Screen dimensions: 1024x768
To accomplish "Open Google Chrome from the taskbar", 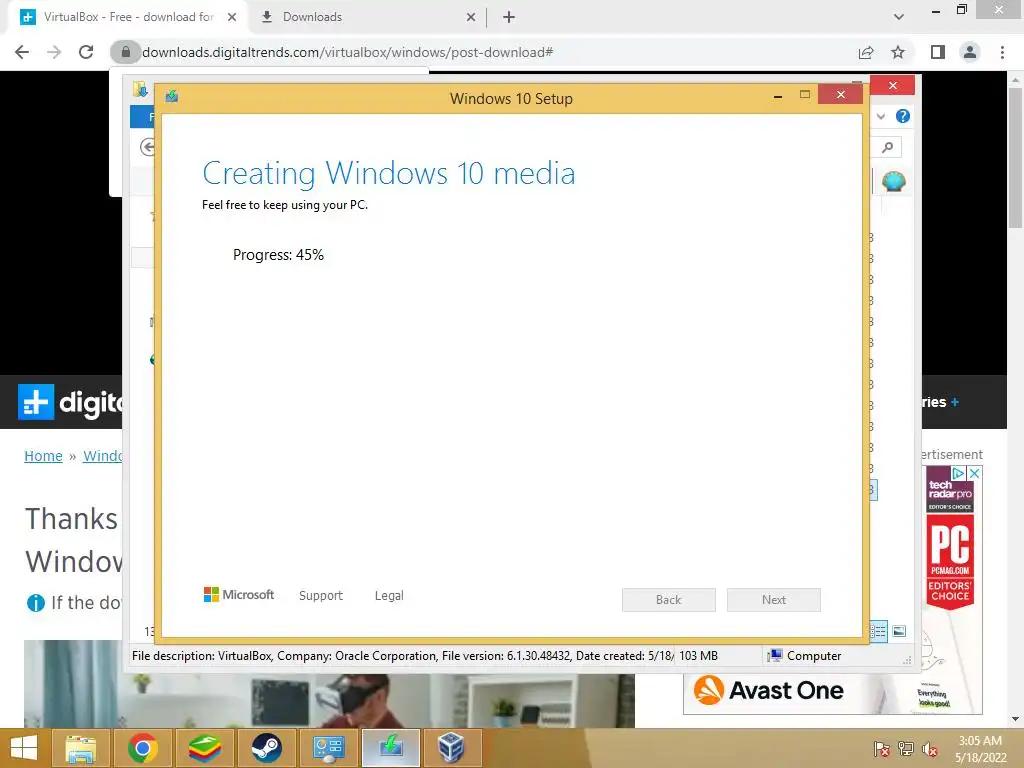I will pyautogui.click(x=142, y=748).
